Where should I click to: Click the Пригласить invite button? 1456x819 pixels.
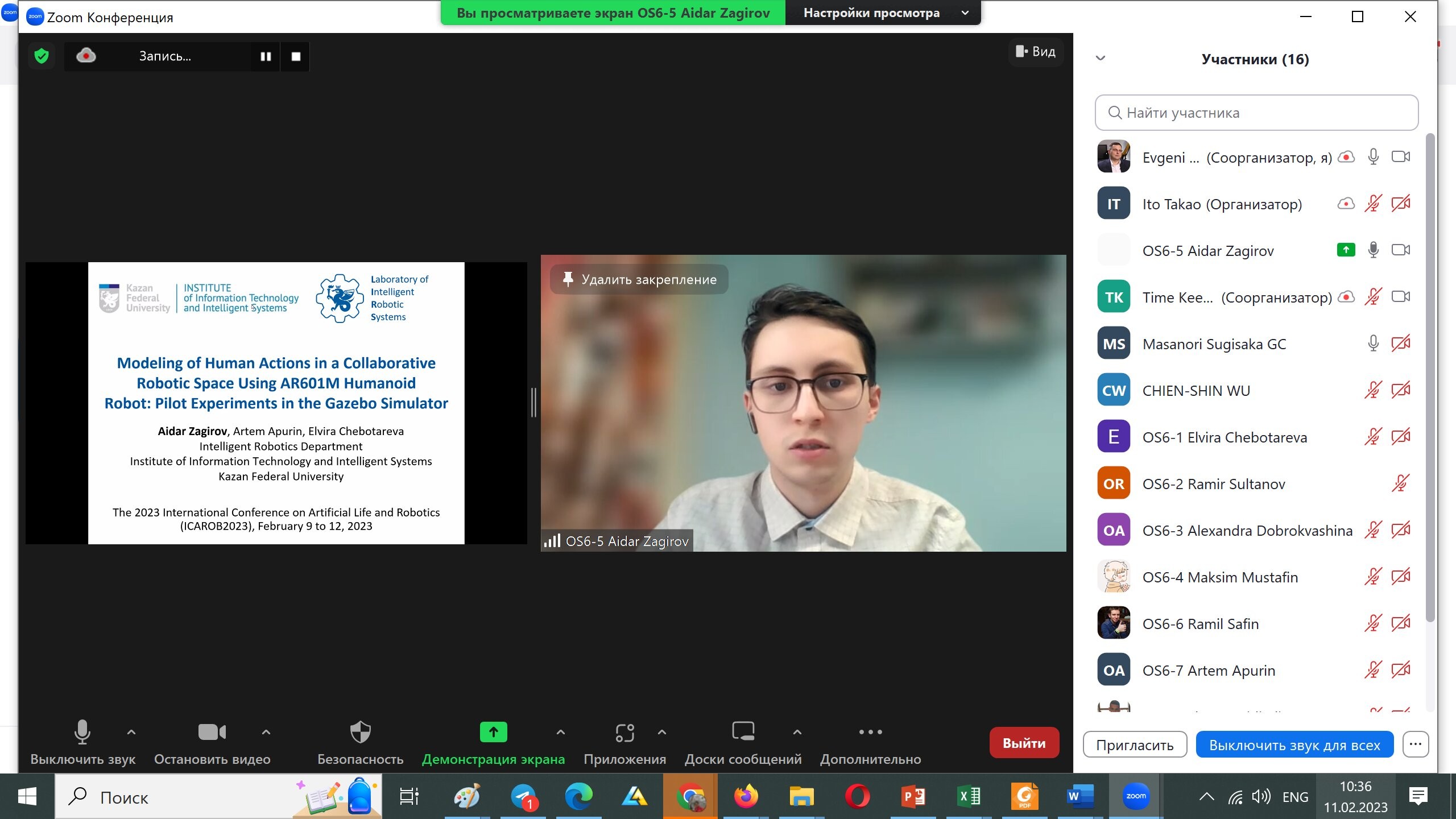1135,745
